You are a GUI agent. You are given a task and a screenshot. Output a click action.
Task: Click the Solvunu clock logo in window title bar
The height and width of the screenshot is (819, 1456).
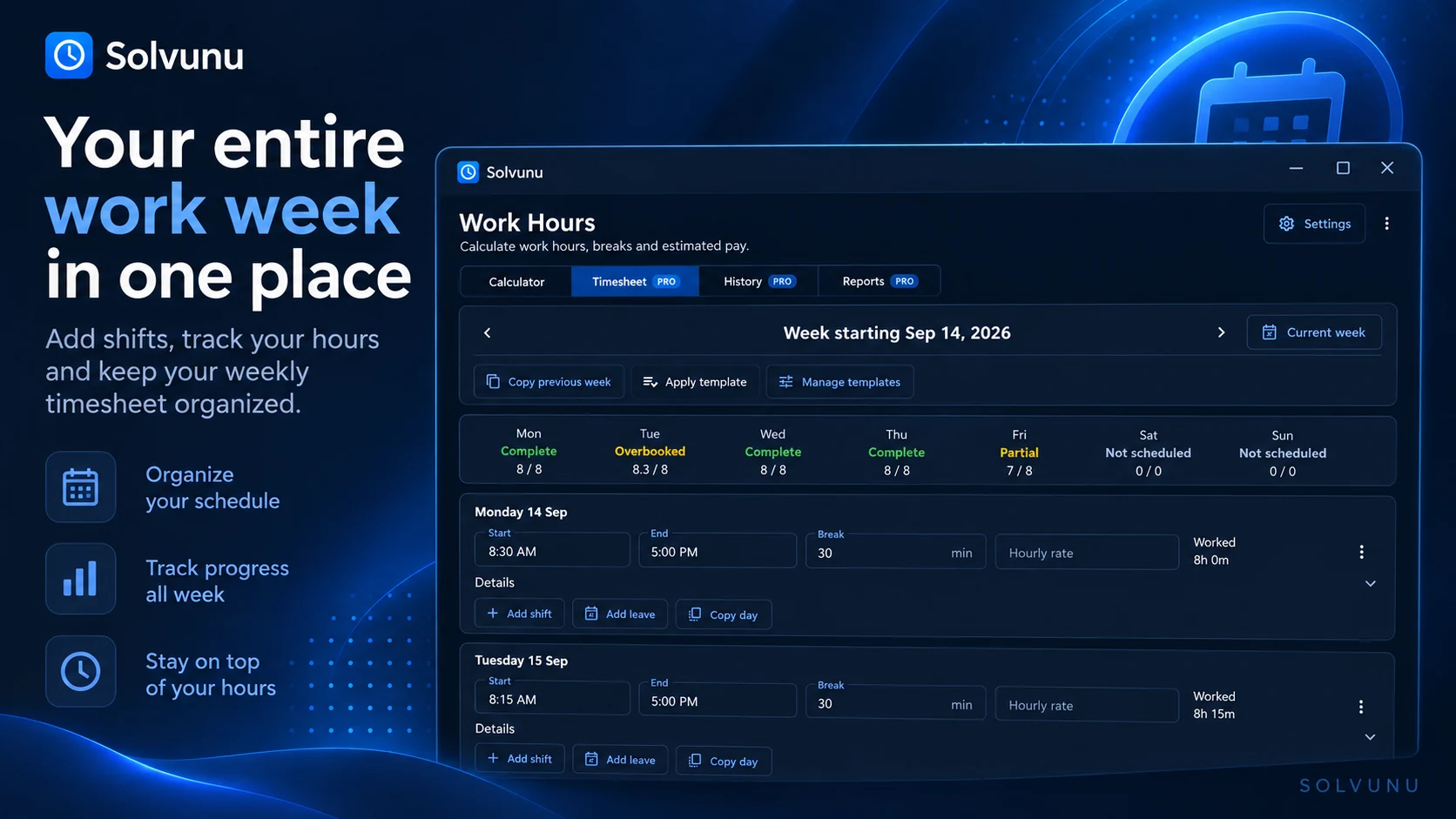click(468, 172)
